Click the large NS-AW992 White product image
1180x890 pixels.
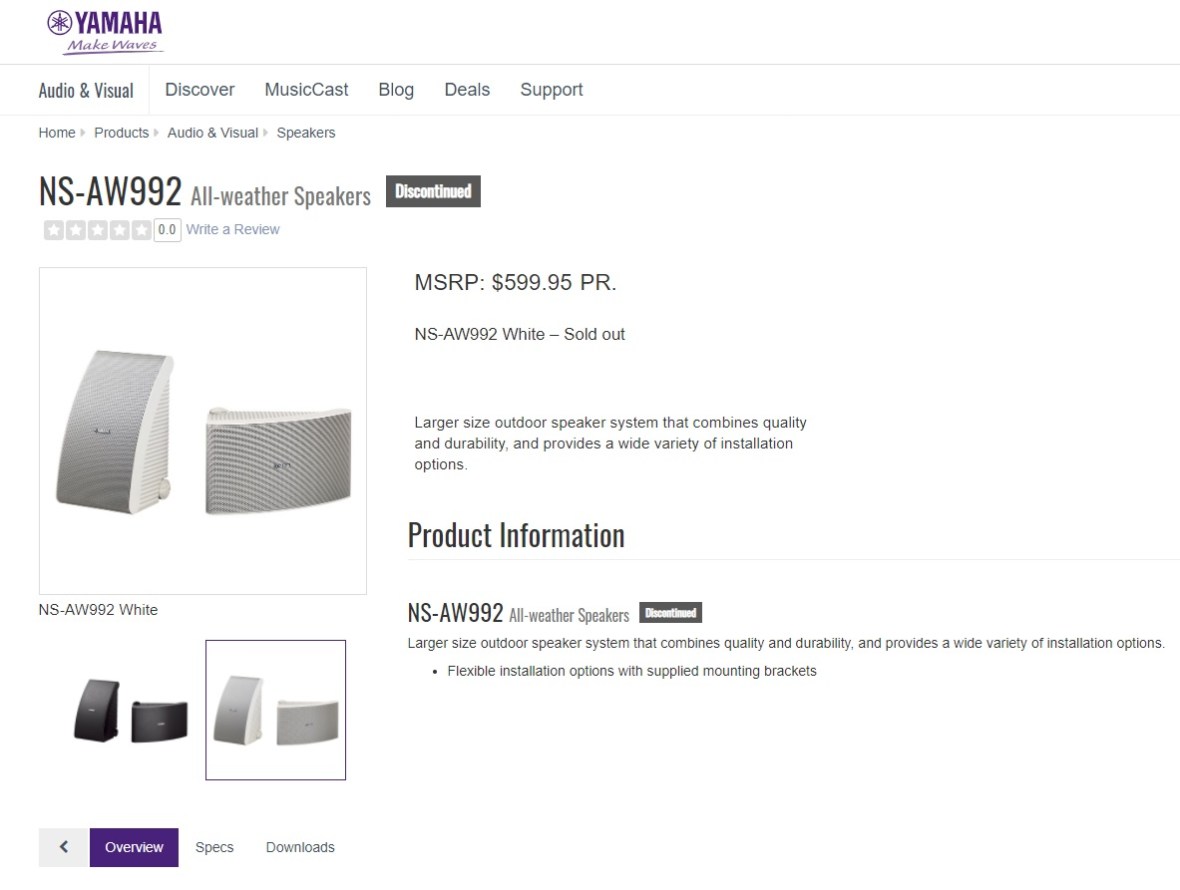pos(203,431)
